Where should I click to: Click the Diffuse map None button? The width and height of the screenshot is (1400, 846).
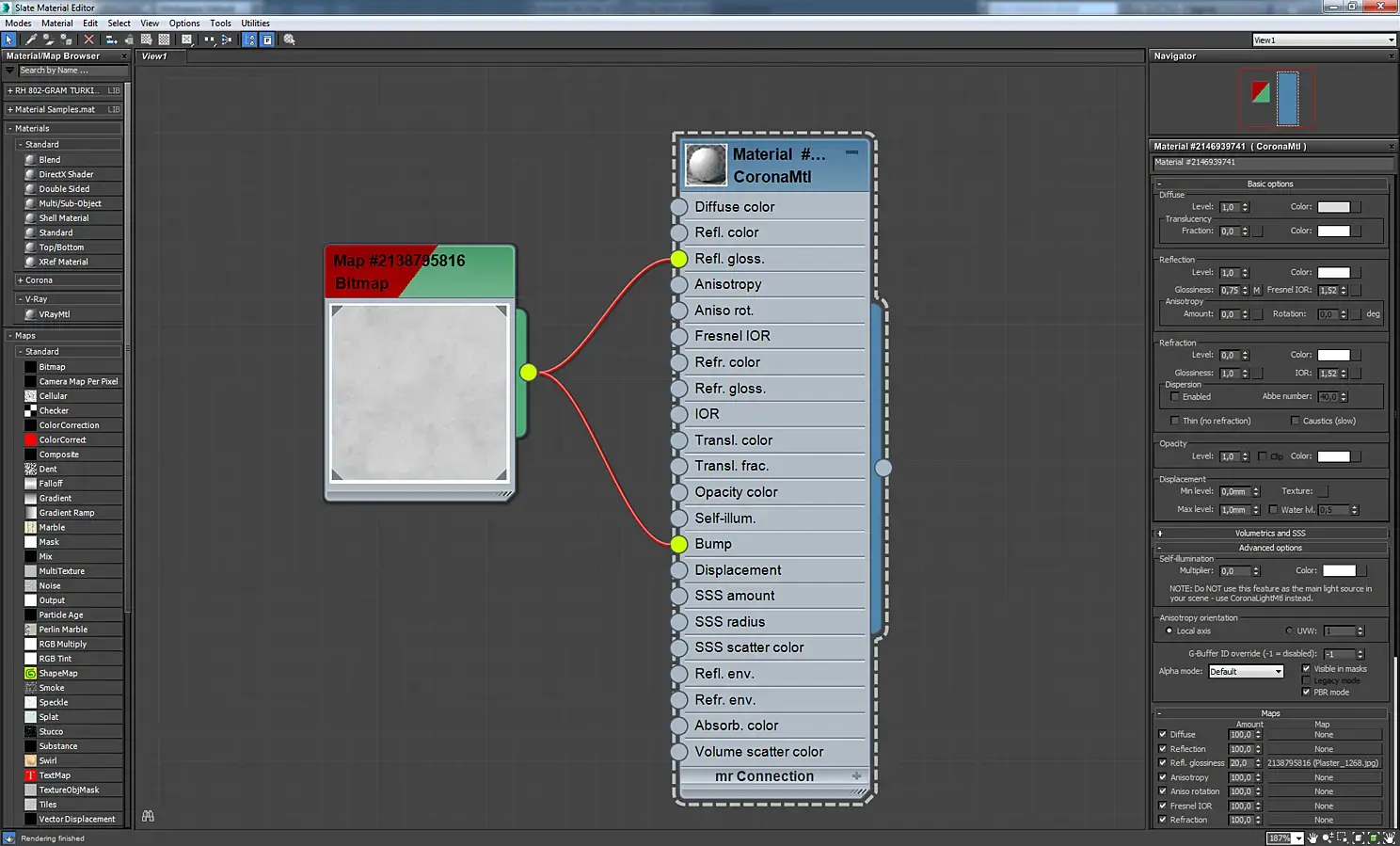coord(1323,734)
